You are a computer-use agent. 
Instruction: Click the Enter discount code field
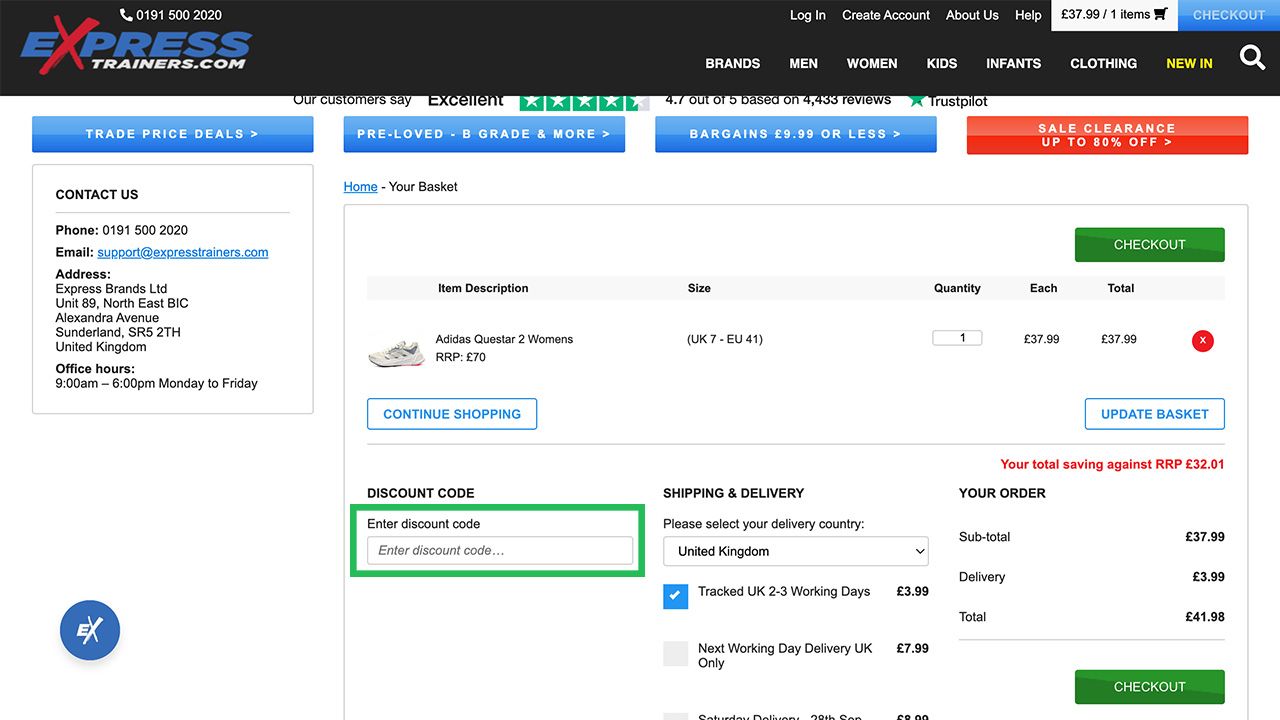point(499,550)
